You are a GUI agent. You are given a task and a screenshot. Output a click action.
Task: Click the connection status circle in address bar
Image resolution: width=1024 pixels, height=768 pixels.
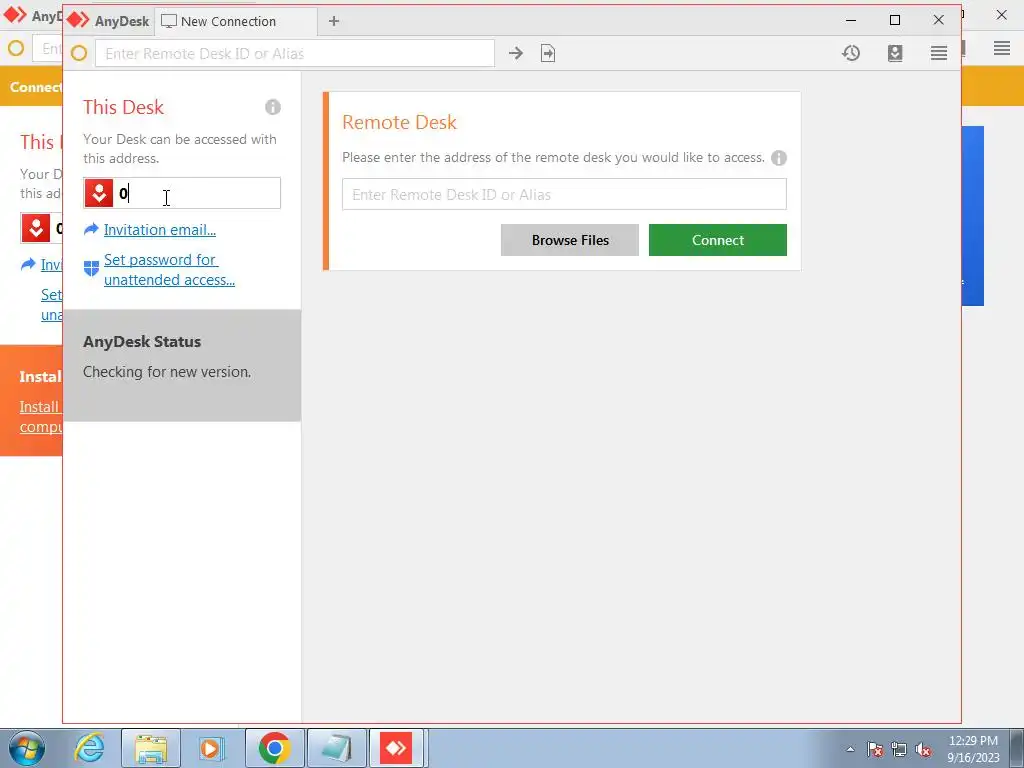79,54
